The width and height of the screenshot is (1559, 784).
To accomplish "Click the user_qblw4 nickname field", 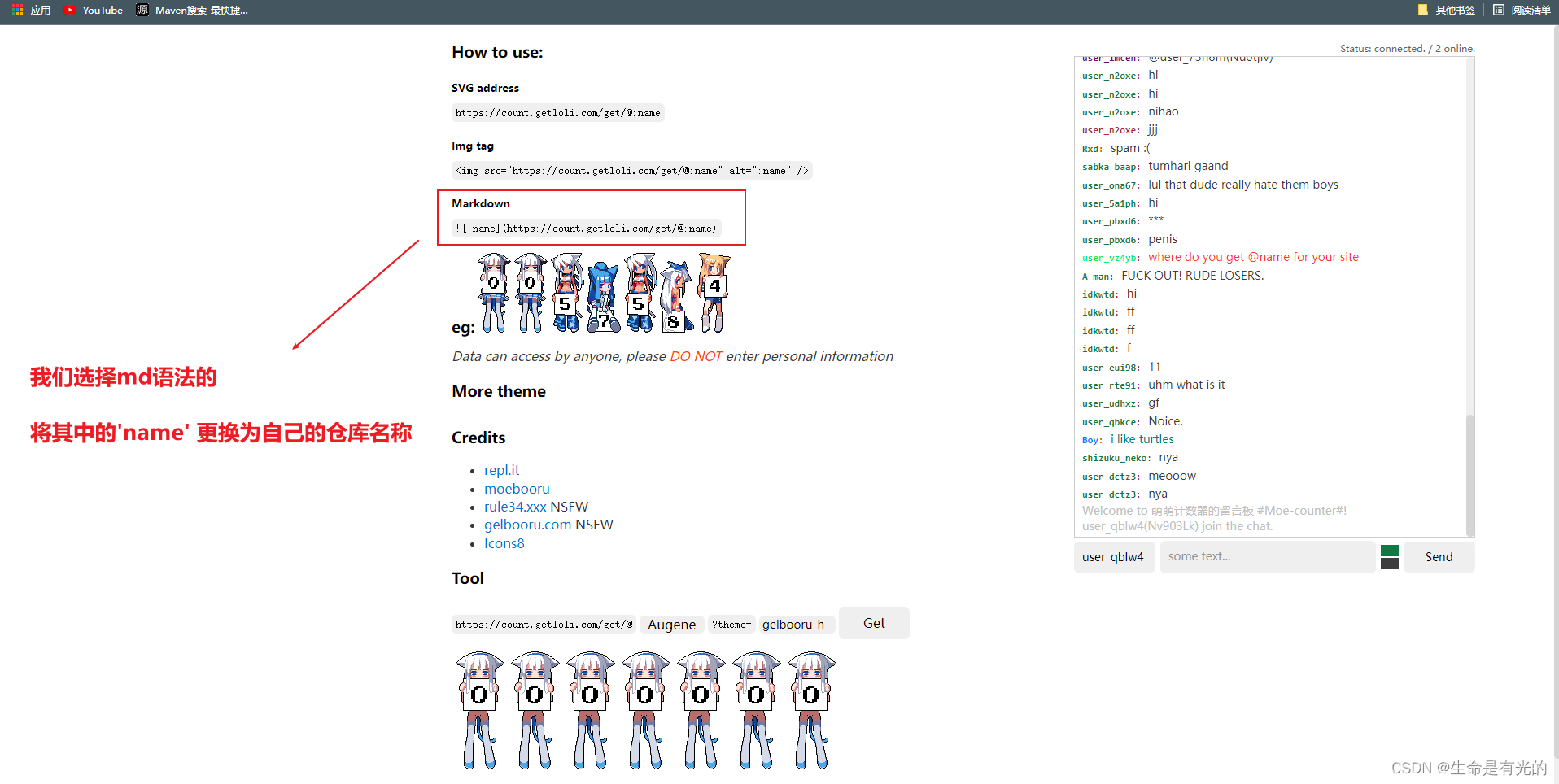I will pyautogui.click(x=1114, y=557).
